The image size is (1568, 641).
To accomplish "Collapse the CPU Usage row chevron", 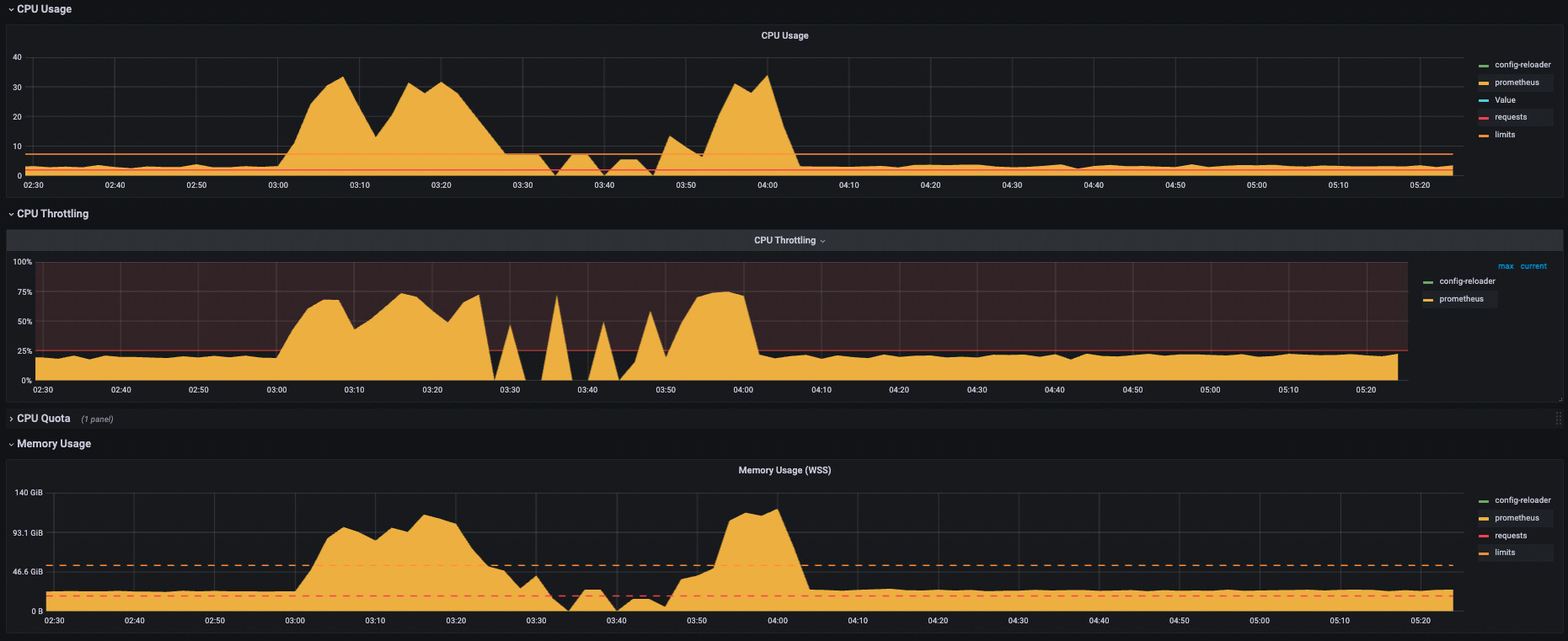I will (11, 9).
